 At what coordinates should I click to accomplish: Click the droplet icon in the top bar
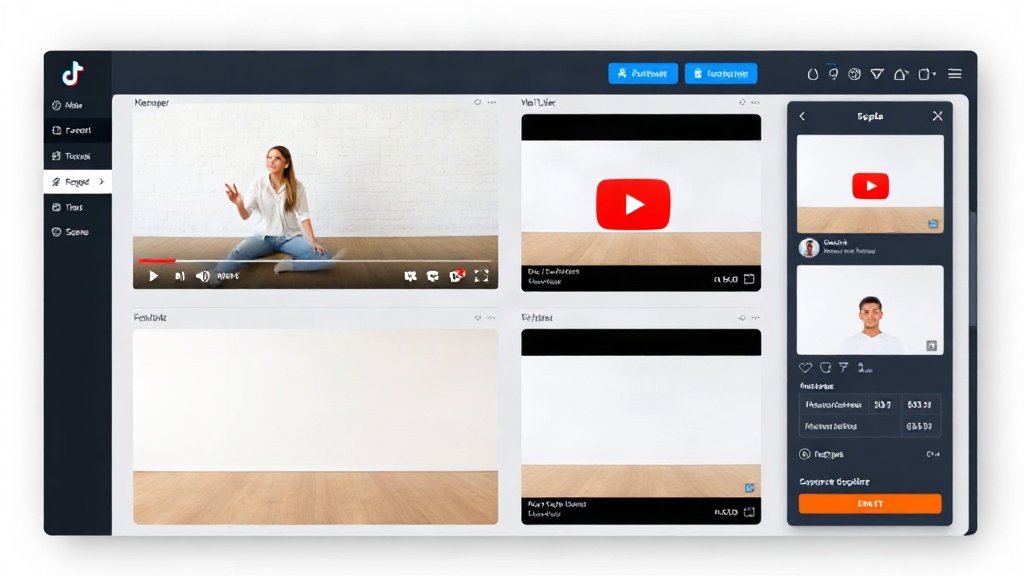coord(812,74)
